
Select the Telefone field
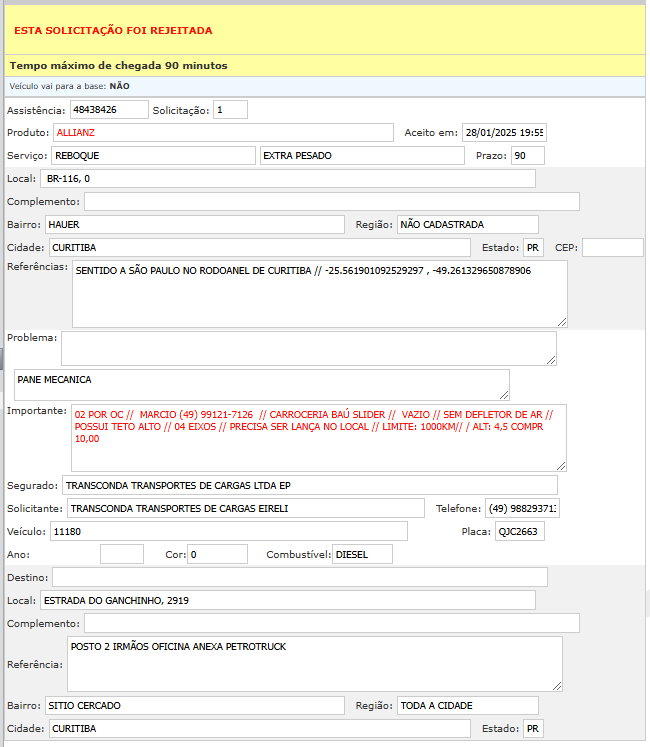tap(522, 509)
